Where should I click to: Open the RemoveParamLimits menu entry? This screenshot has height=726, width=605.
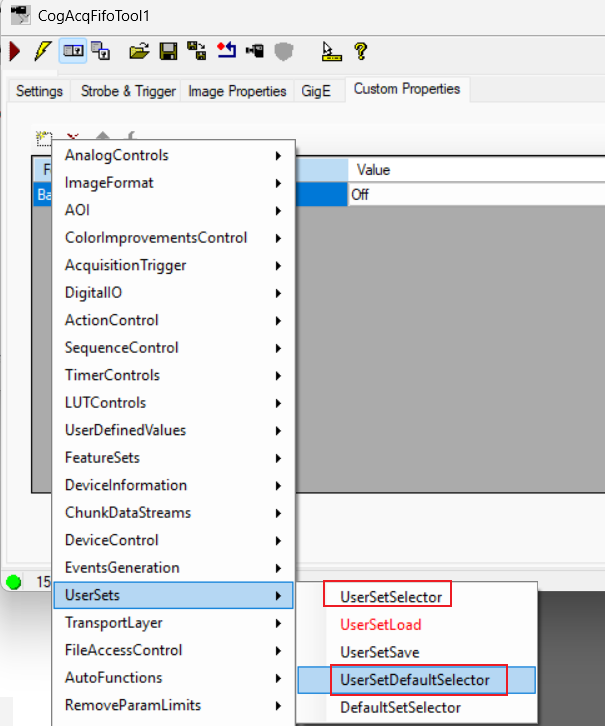[174, 705]
